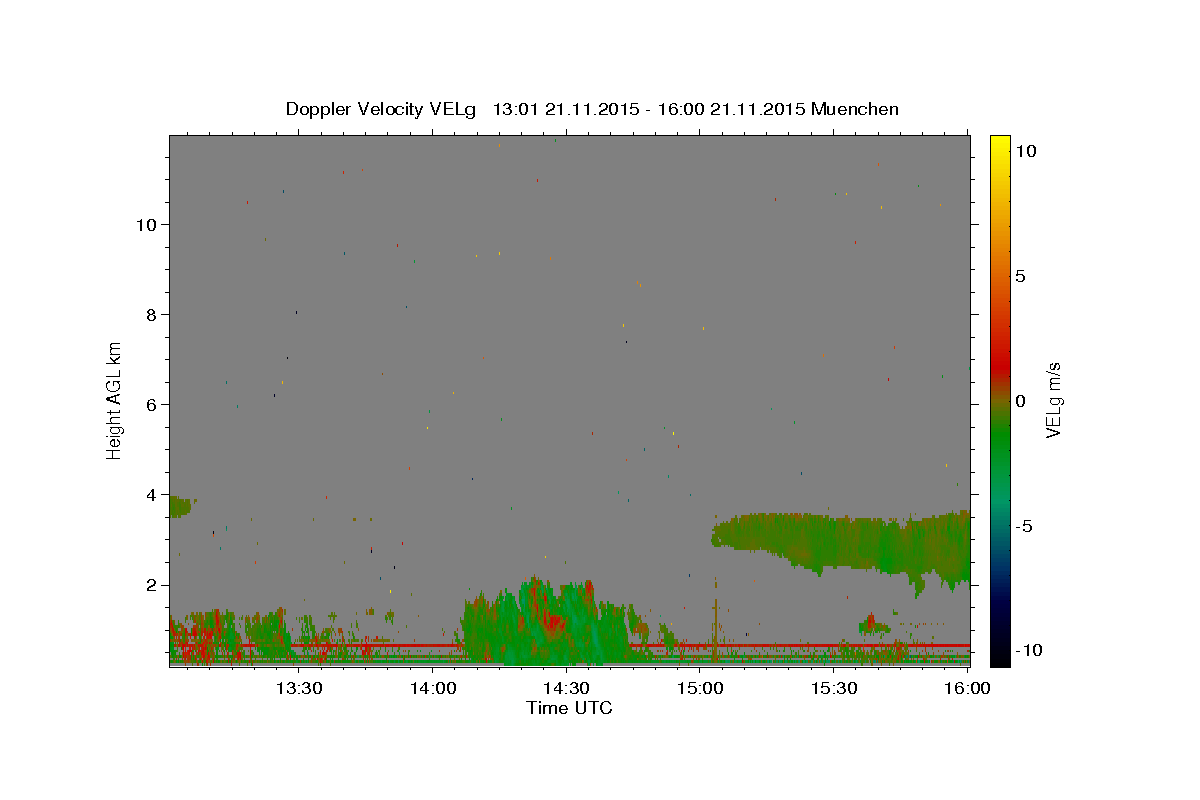1200x800 pixels.
Task: Click 'Muenchen' in the plot title
Action: pyautogui.click(x=855, y=109)
